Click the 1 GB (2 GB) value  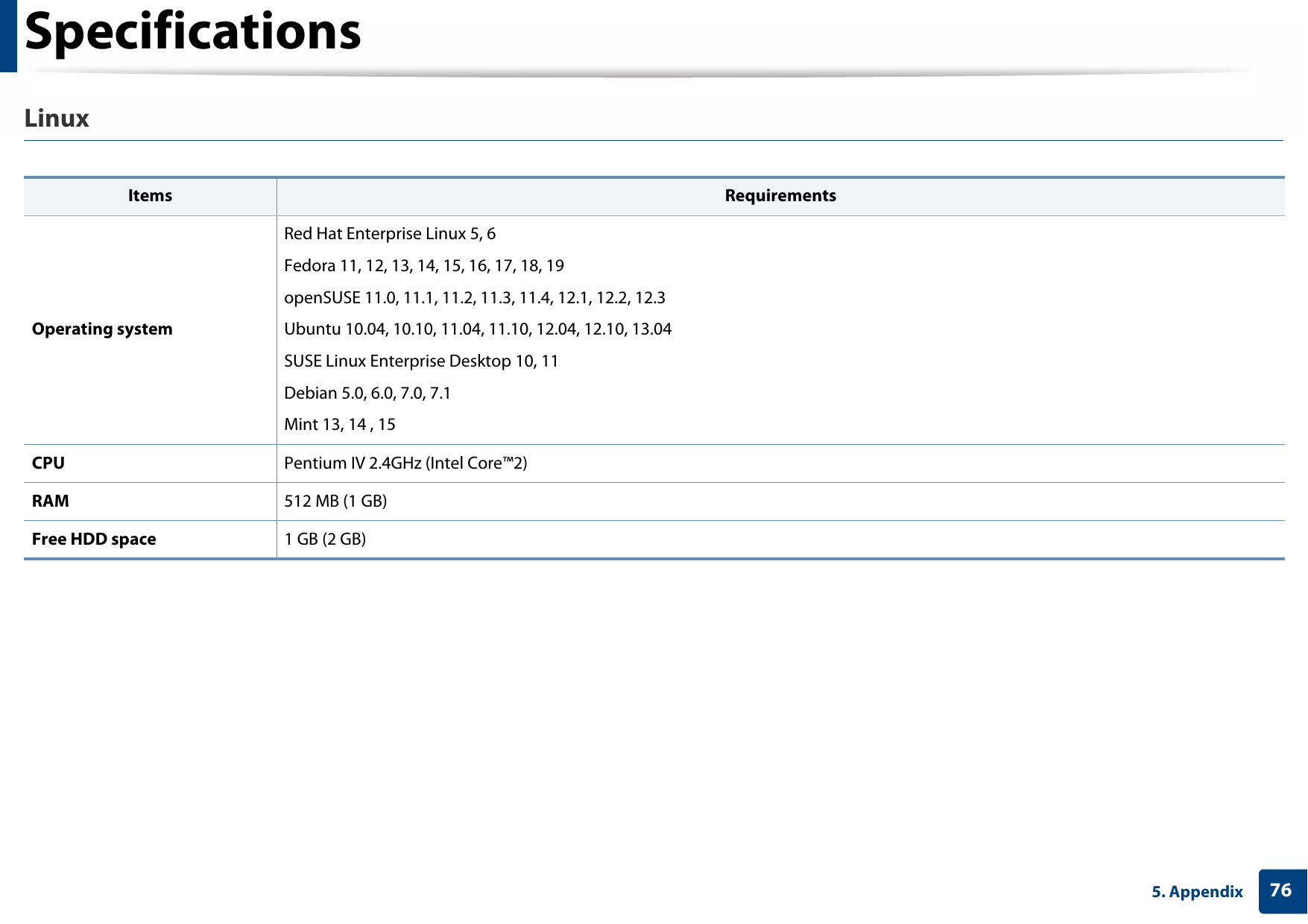(325, 539)
